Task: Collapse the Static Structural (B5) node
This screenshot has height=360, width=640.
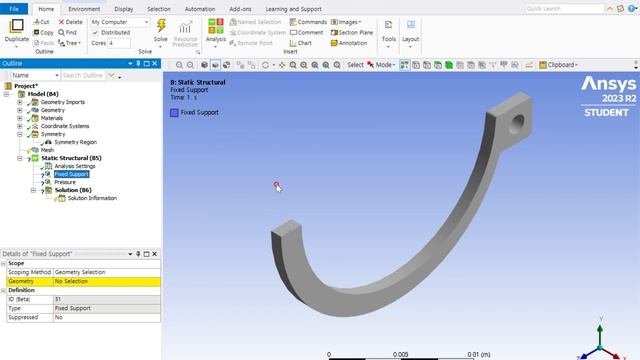Action: pyautogui.click(x=20, y=158)
